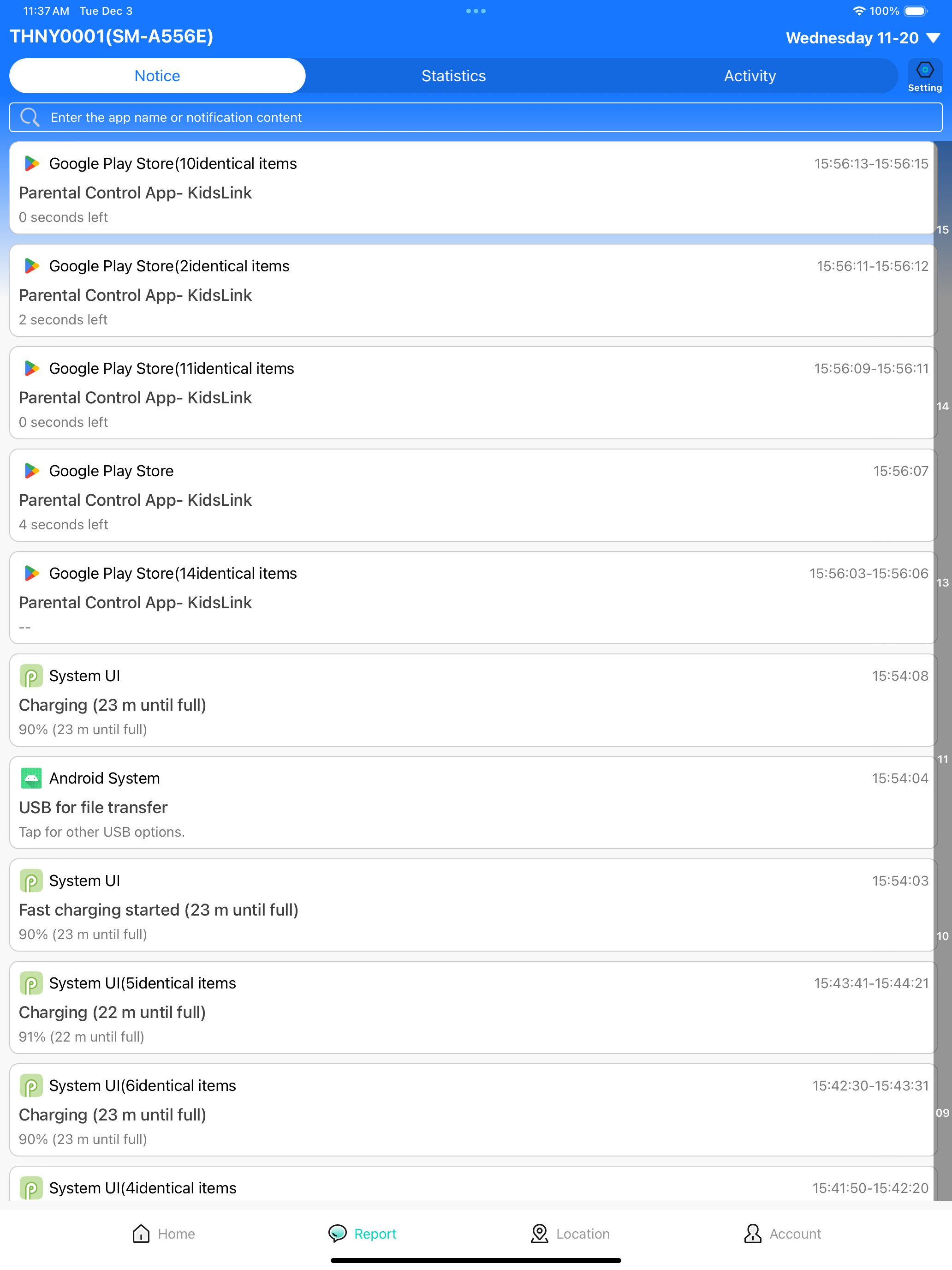Tap the Android System robot icon

[x=31, y=778]
